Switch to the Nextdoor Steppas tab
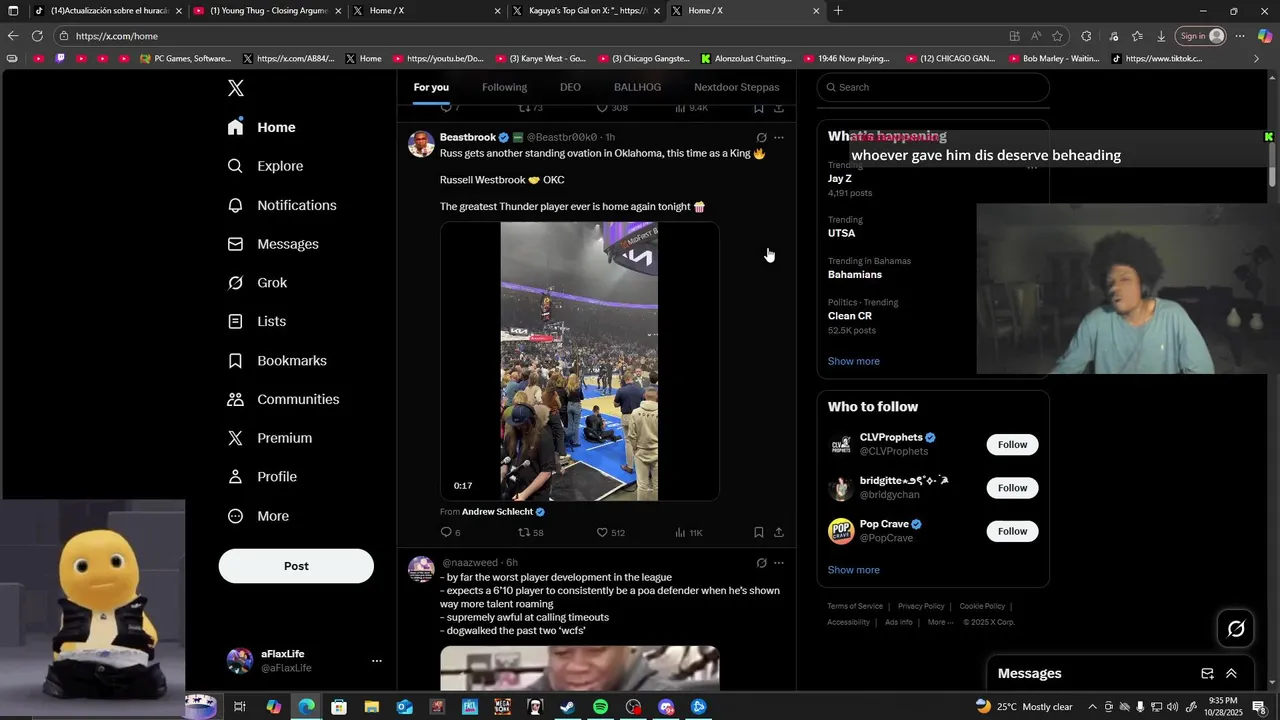 (736, 87)
